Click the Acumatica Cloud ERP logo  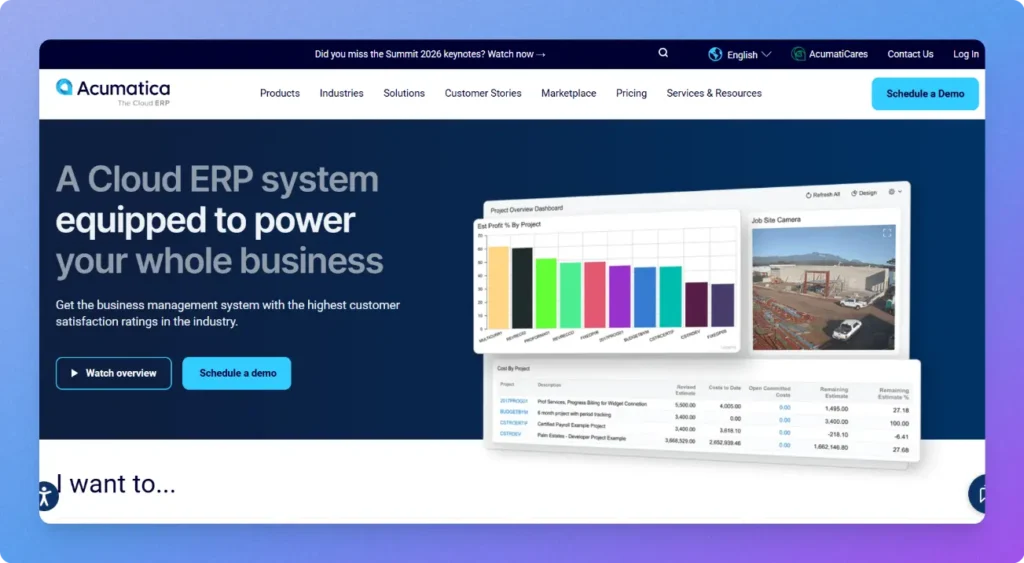pos(113,93)
